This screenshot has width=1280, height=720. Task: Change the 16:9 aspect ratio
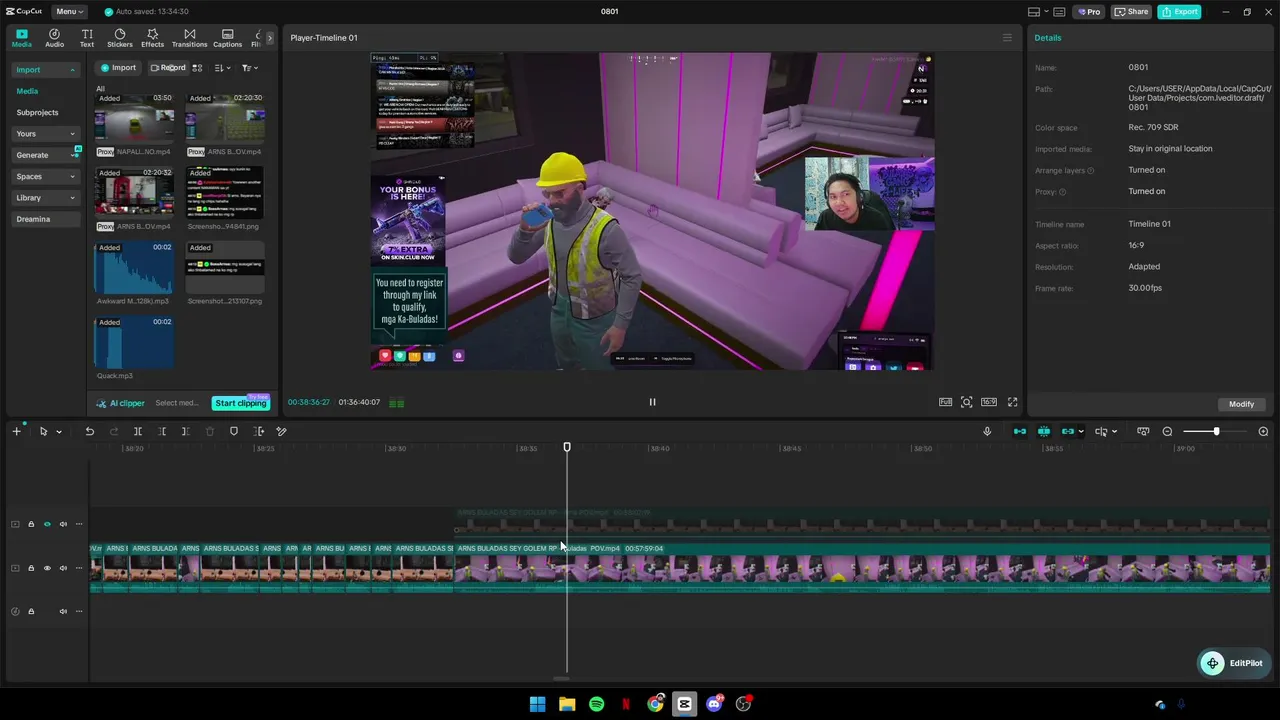click(989, 402)
